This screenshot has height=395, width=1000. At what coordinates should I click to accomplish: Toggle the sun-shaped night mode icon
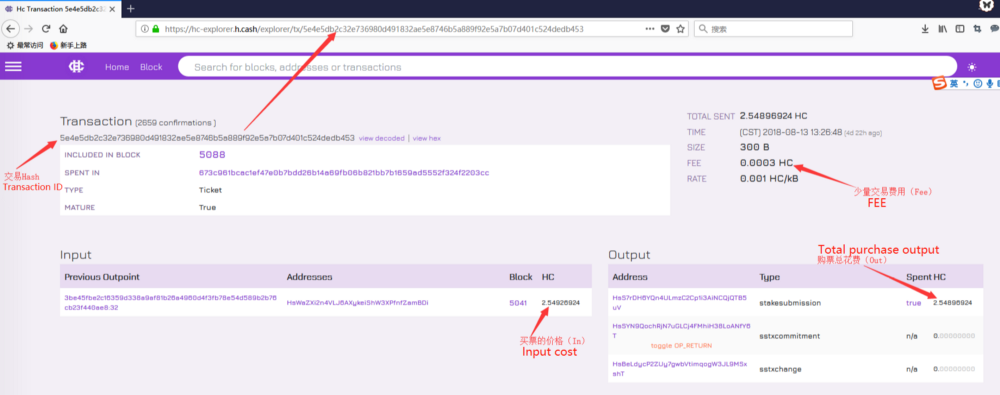pyautogui.click(x=972, y=67)
